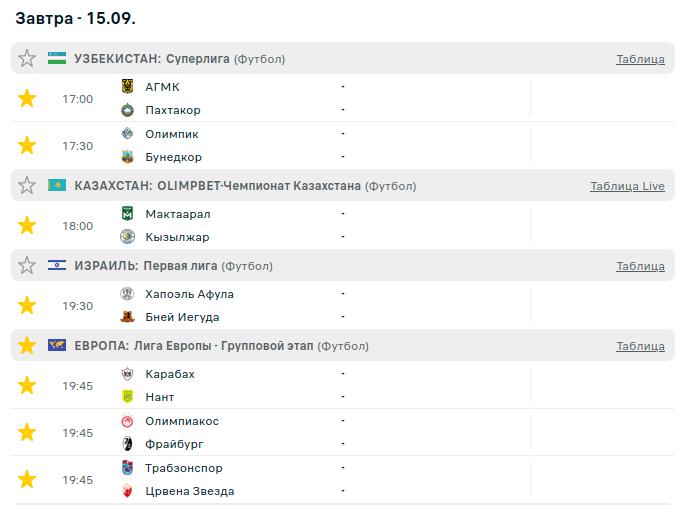Toggle favorite star for Europa League group
The width and height of the screenshot is (684, 505).
tap(27, 346)
